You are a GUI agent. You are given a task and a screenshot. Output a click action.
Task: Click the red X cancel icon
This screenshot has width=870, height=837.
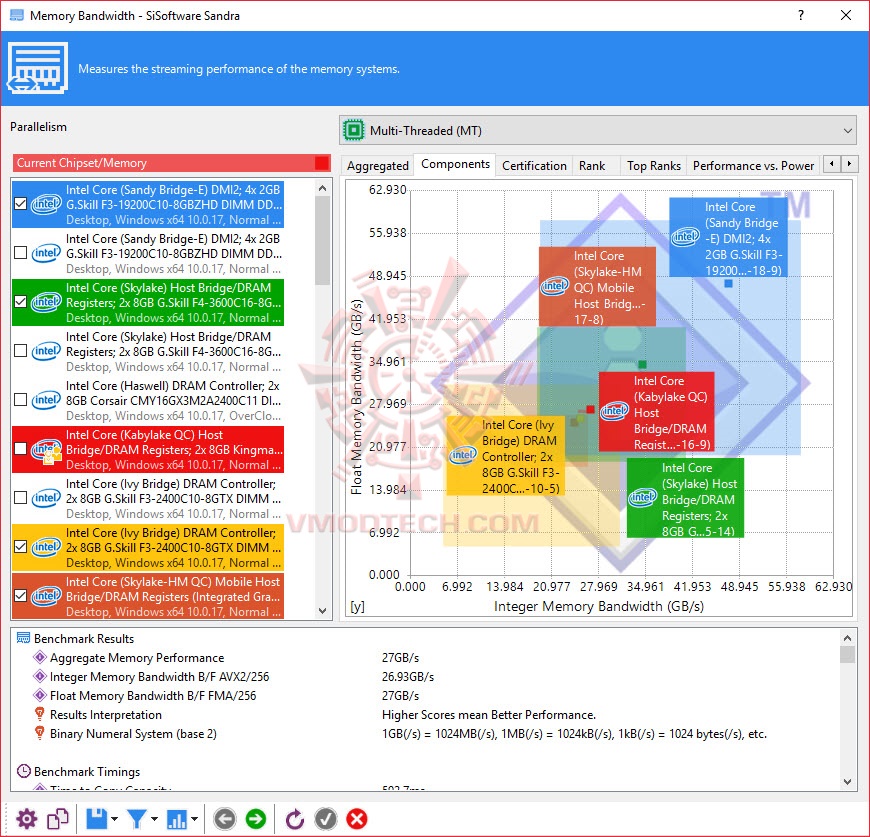click(x=357, y=819)
